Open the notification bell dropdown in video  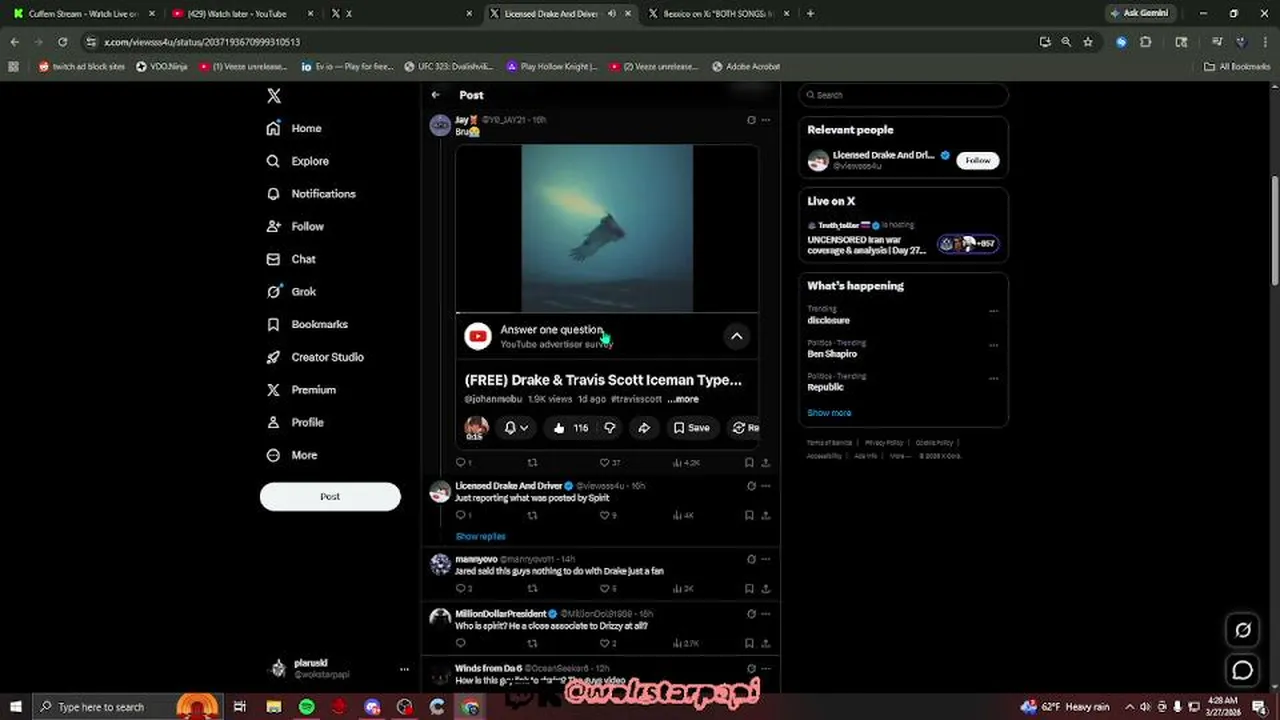tap(516, 428)
